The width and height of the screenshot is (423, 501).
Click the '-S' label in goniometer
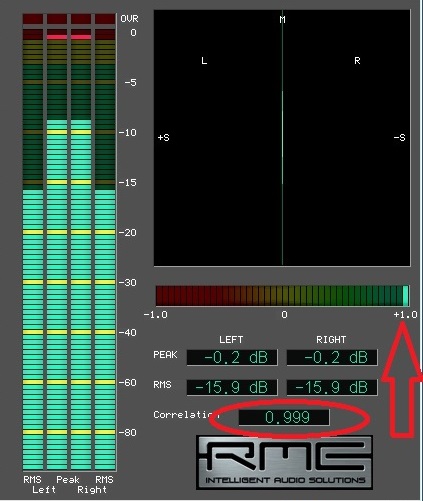tap(400, 138)
